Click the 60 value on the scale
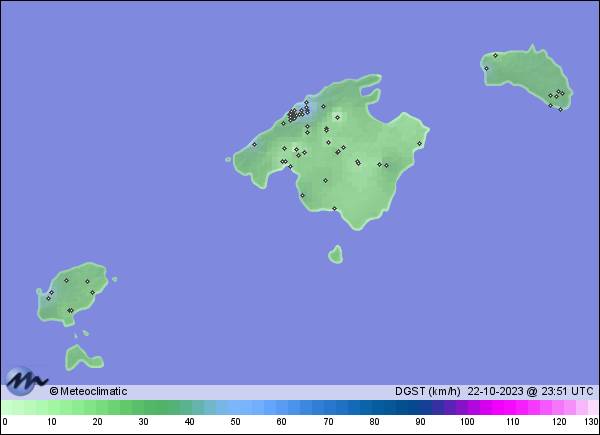 point(282,422)
